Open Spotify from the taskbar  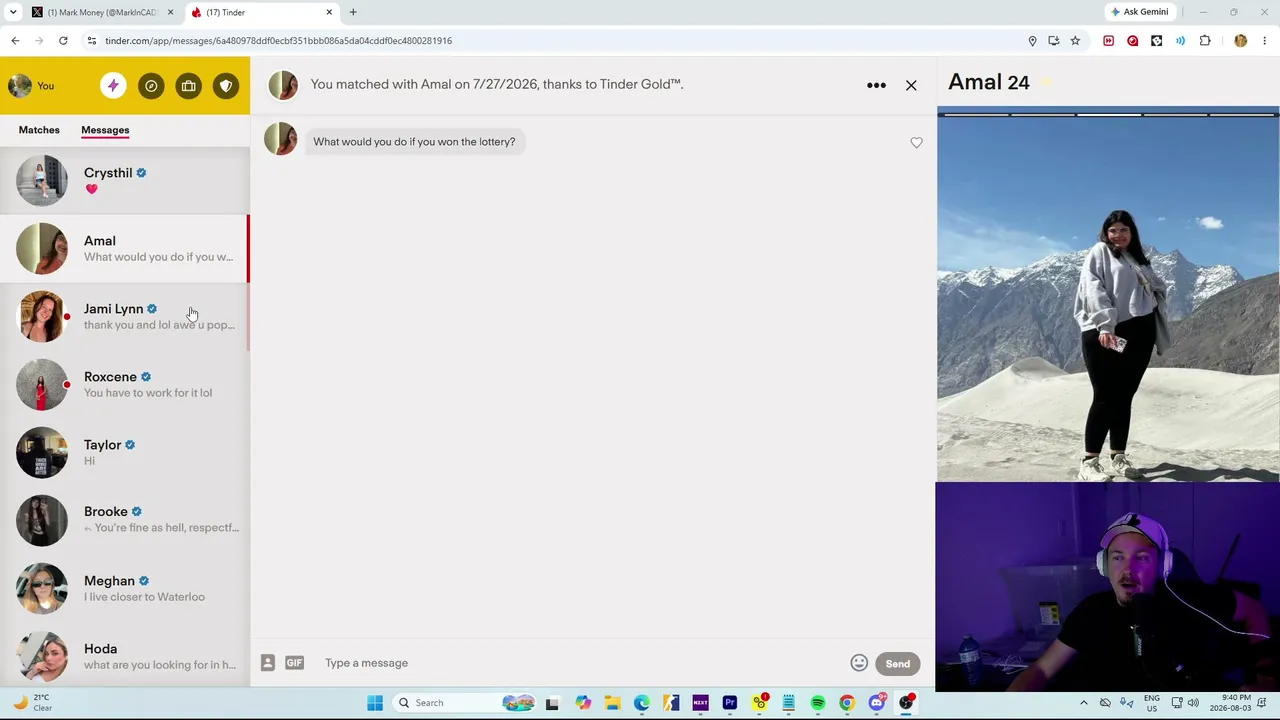tap(818, 703)
